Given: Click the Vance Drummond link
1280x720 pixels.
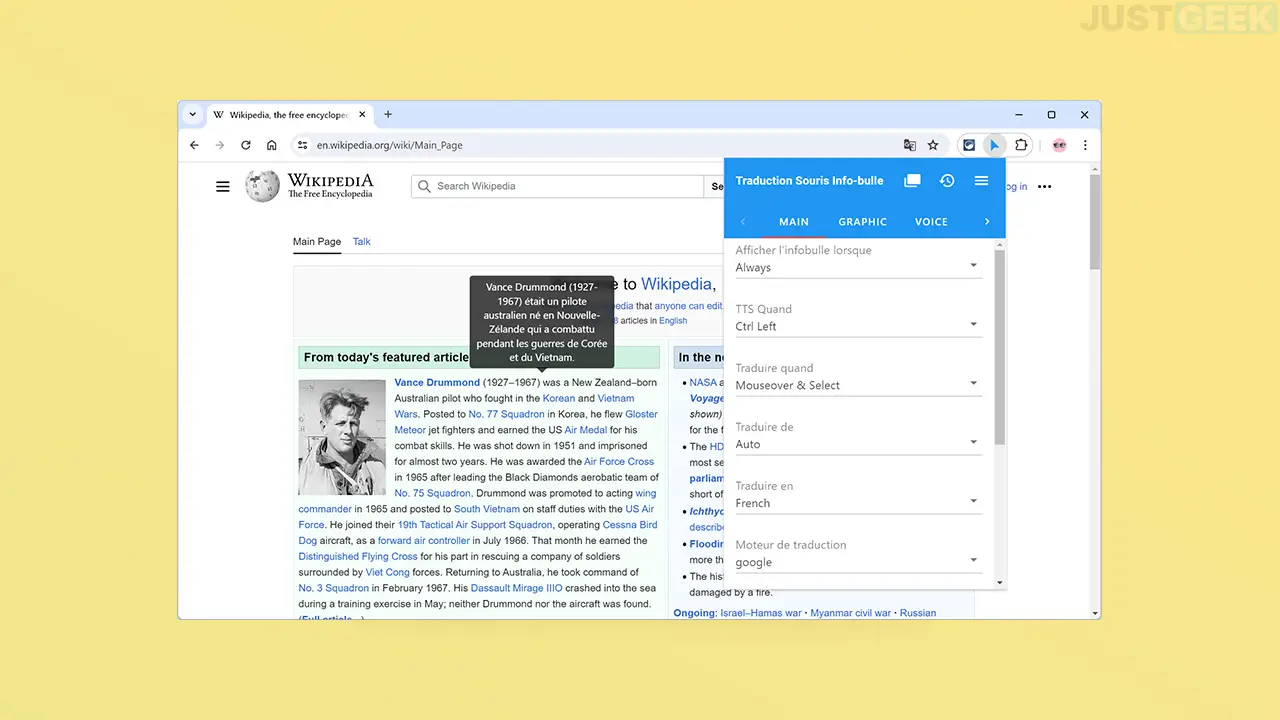Looking at the screenshot, I should click(437, 383).
